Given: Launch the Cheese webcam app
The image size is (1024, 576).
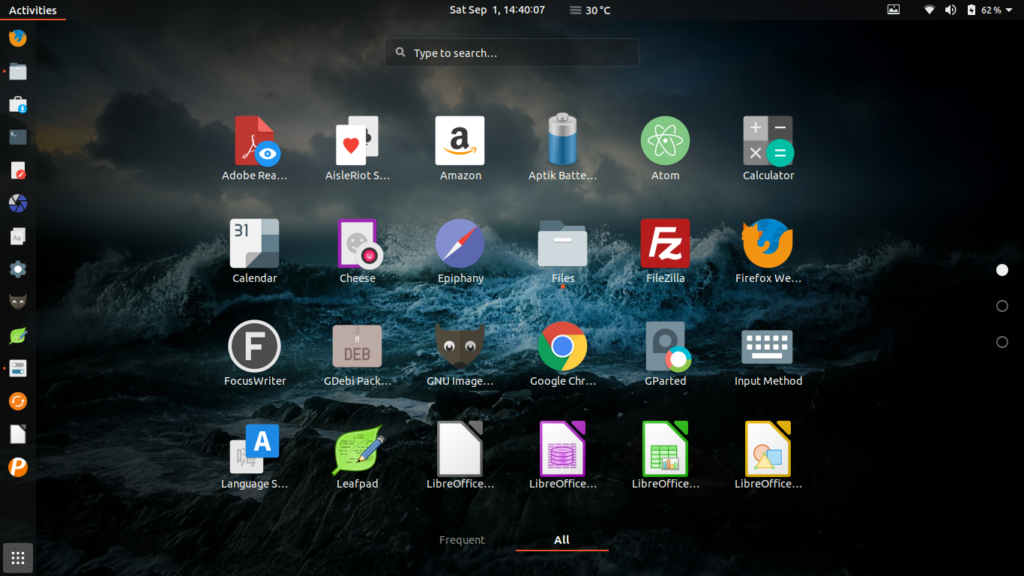Looking at the screenshot, I should point(357,251).
